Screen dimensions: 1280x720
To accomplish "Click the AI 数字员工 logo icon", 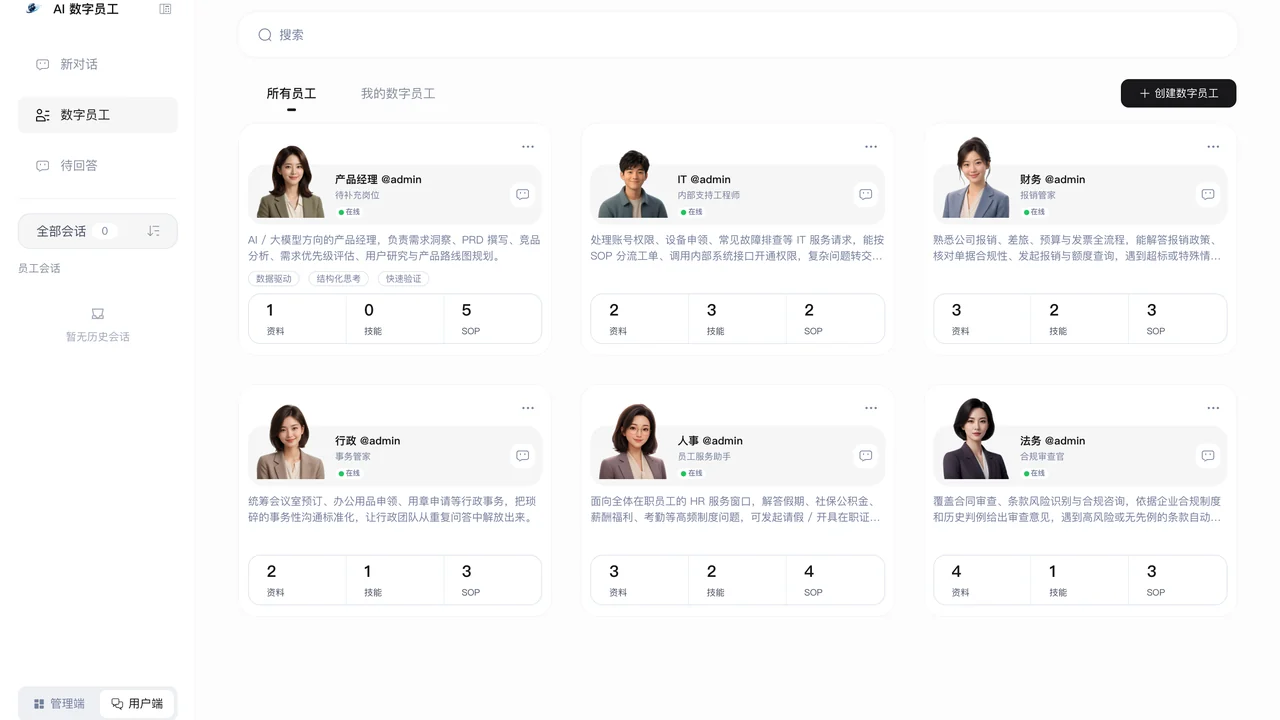I will [33, 9].
